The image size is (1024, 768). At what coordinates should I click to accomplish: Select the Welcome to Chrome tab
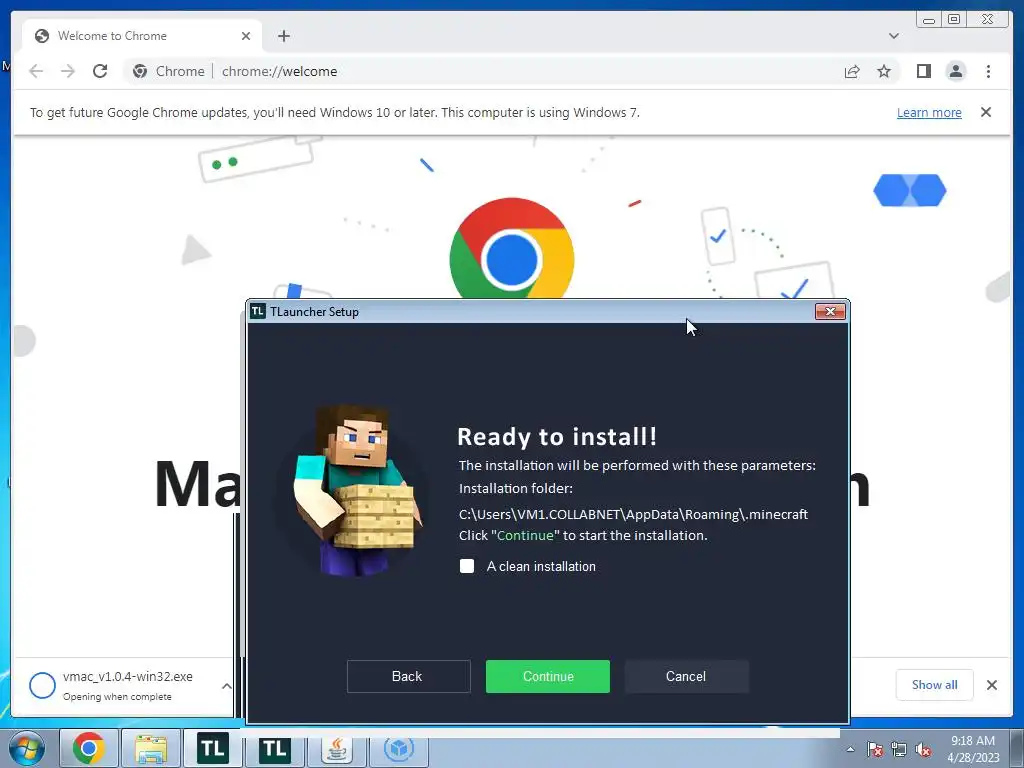(142, 36)
